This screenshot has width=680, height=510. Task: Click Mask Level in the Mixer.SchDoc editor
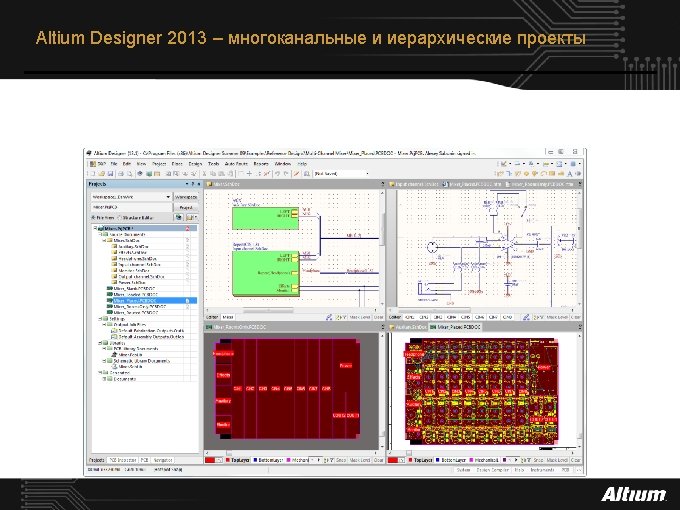pos(360,317)
